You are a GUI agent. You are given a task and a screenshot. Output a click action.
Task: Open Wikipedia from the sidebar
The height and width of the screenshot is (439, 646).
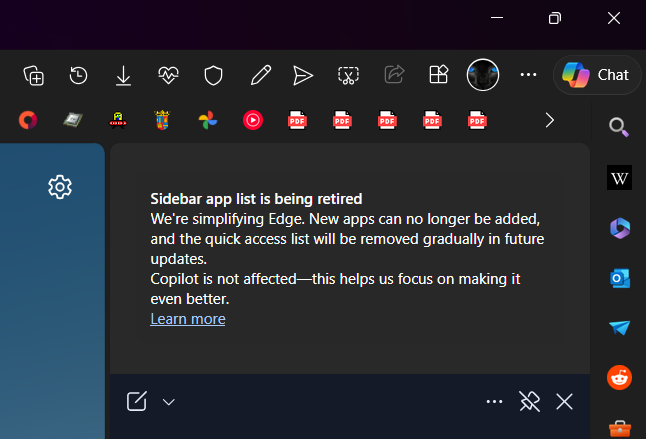tap(619, 178)
